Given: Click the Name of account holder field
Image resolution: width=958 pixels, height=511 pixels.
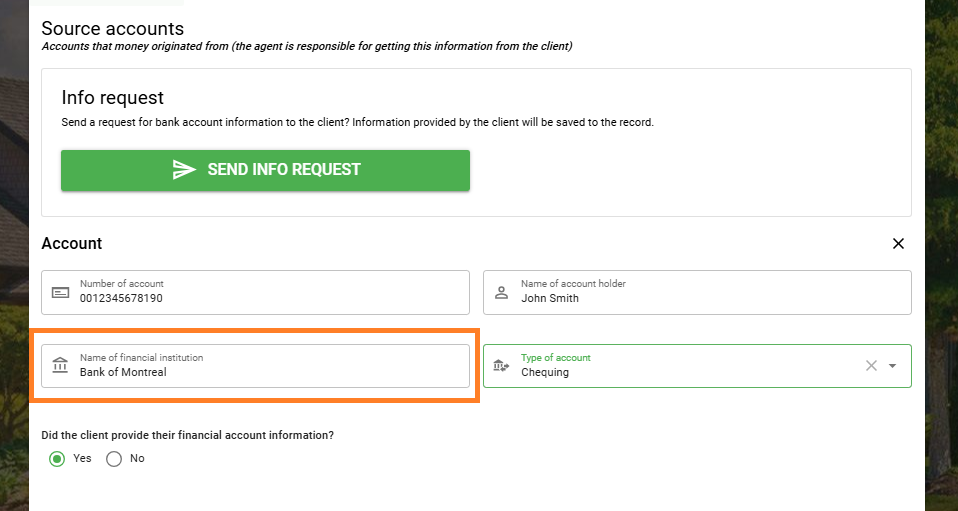Looking at the screenshot, I should click(x=697, y=292).
